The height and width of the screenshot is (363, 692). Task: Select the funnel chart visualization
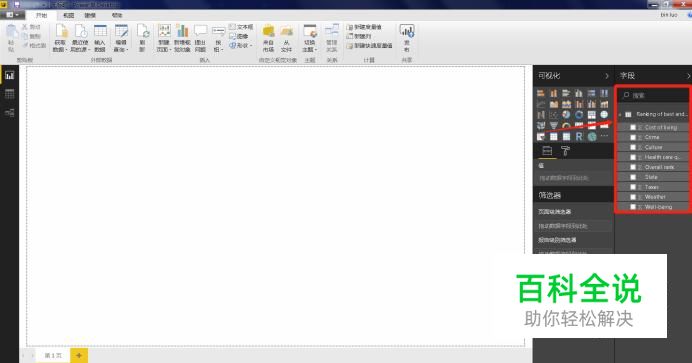click(553, 126)
